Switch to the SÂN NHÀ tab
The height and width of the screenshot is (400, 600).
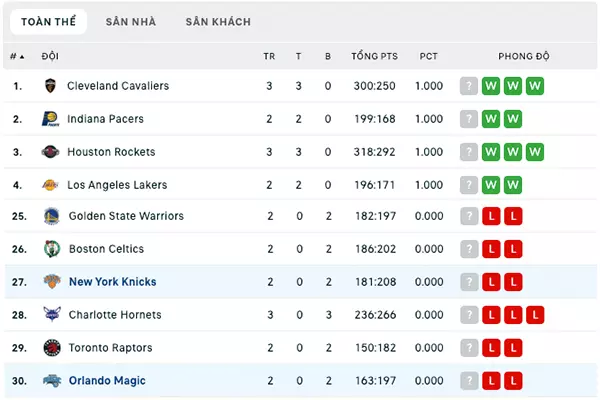(x=131, y=22)
